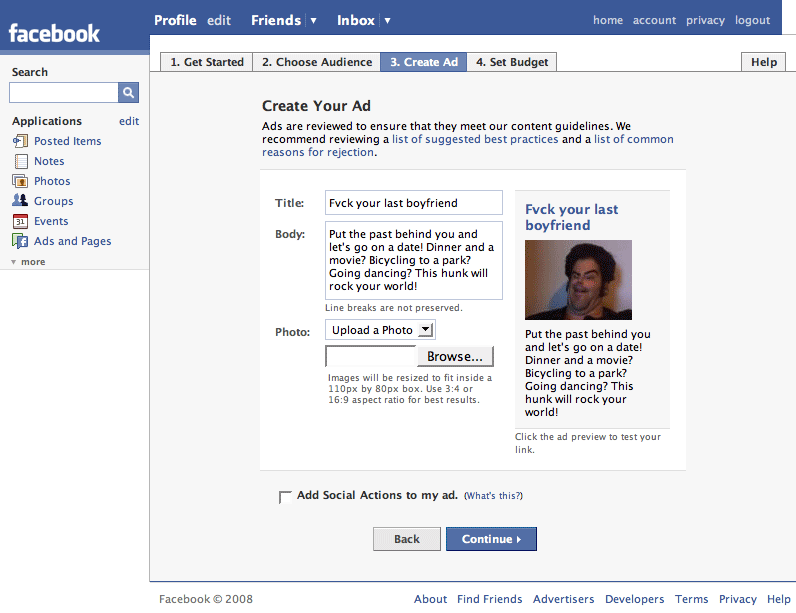Enable Add Social Actions checkbox
Screen dimensions: 796x613
click(285, 496)
